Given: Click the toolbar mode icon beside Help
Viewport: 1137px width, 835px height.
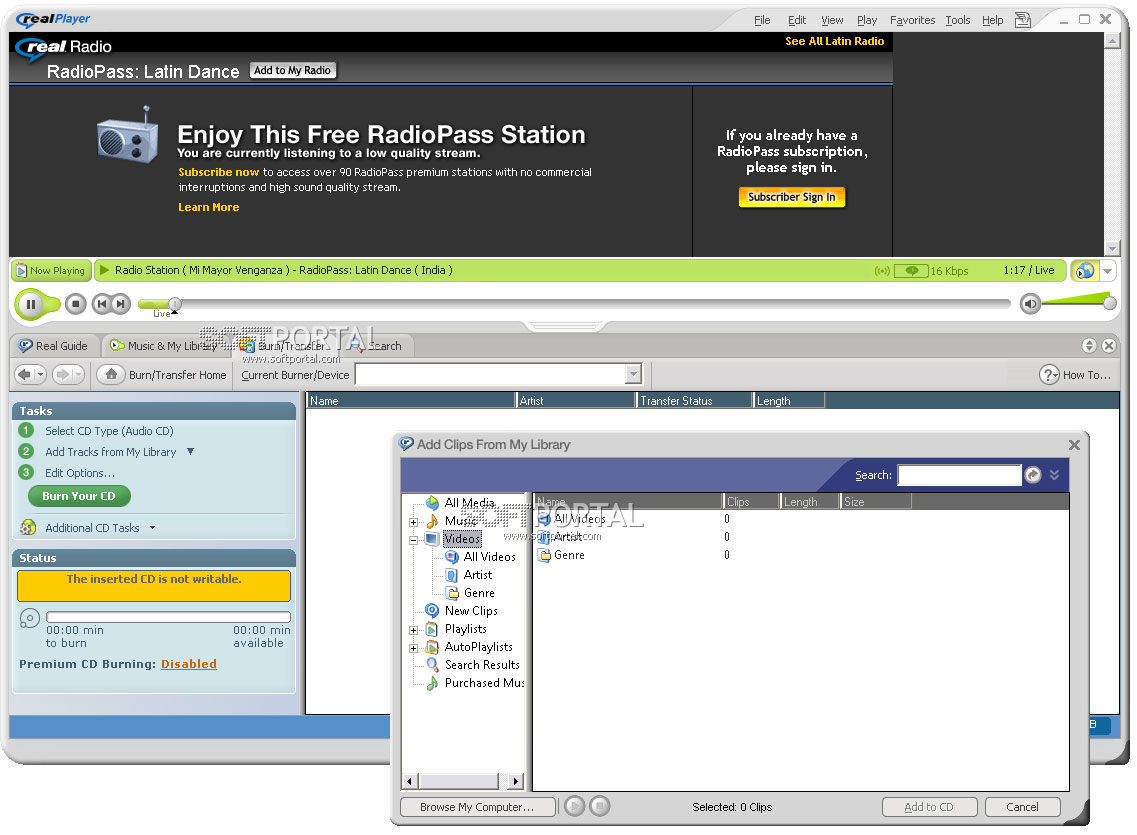Looking at the screenshot, I should [1022, 20].
